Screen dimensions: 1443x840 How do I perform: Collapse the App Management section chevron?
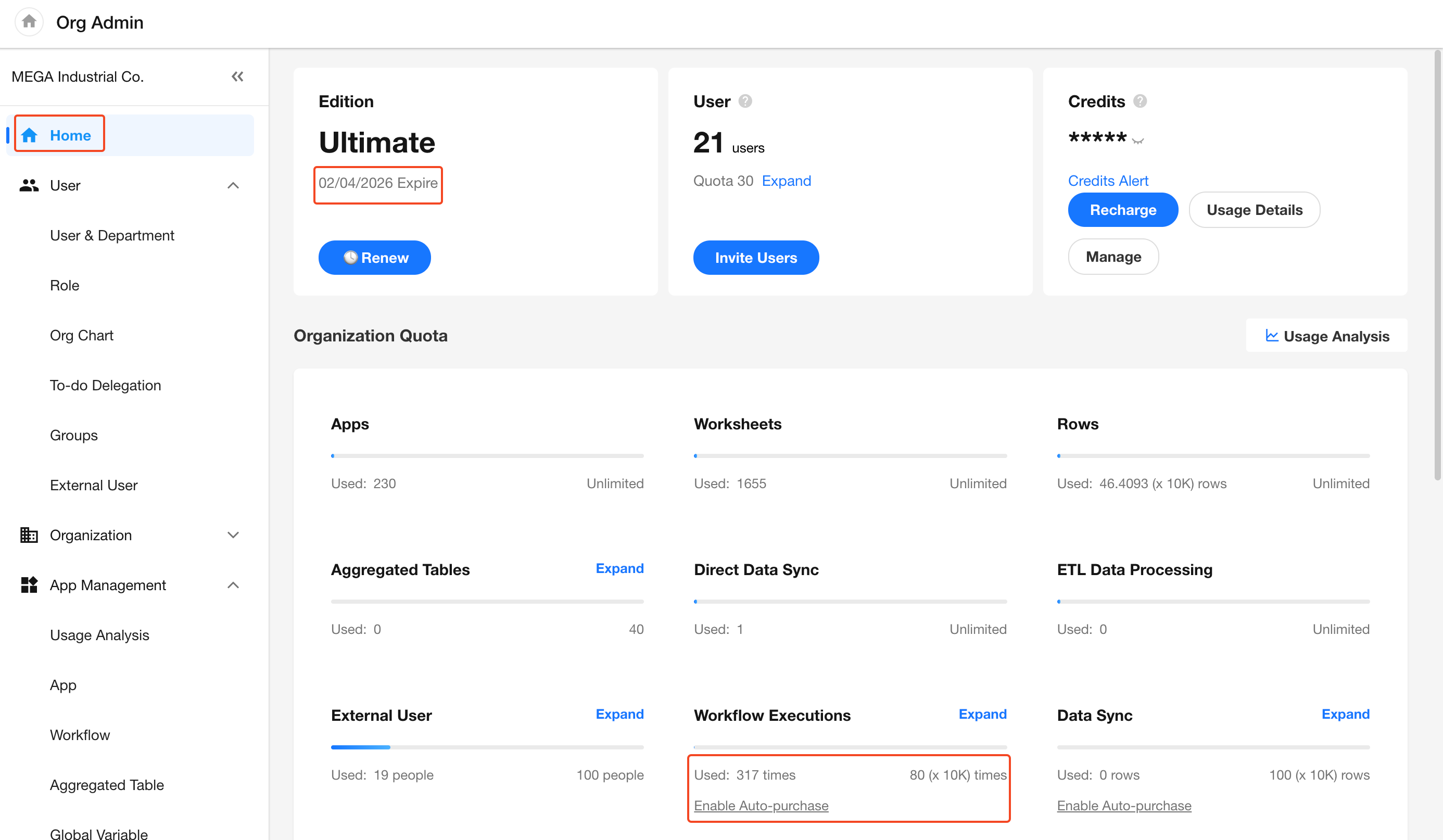pos(233,584)
